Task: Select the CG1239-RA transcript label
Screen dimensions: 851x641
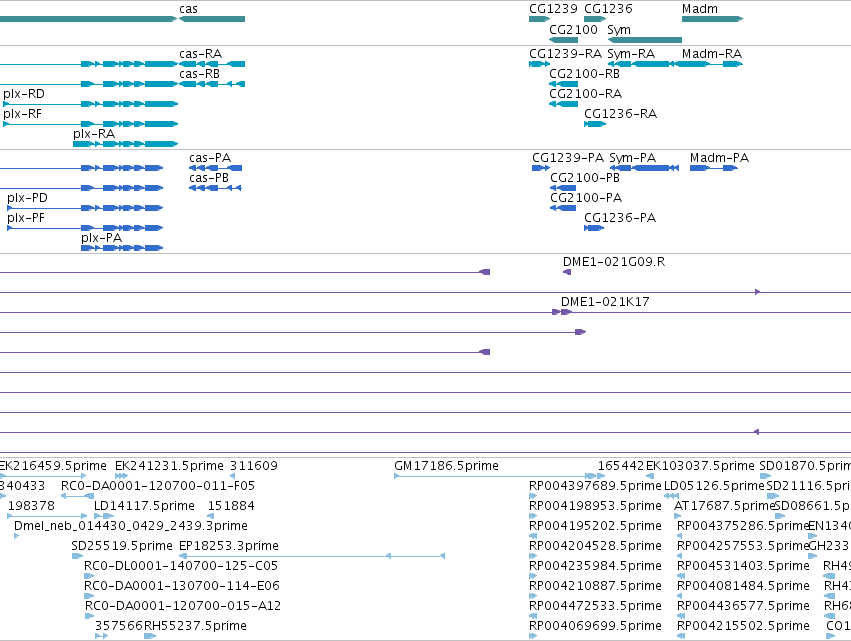Action: [566, 54]
